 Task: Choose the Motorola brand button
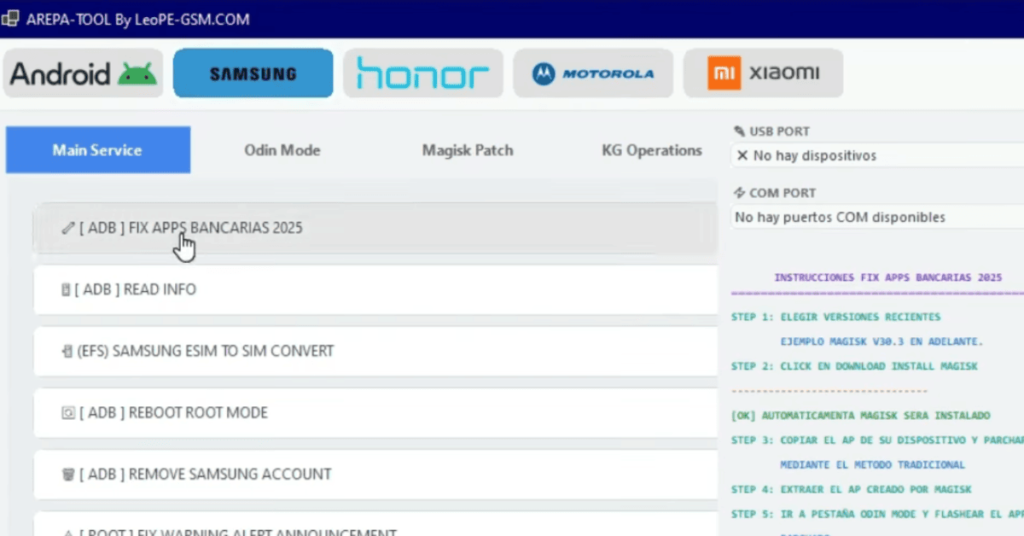click(593, 73)
